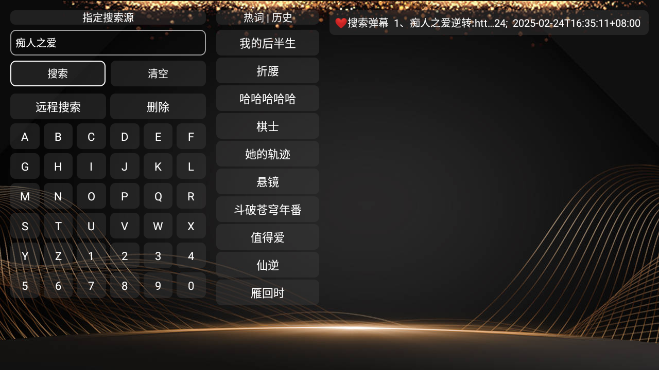
Task: Select hot word 哈哈哈哈哈
Action: (x=268, y=99)
